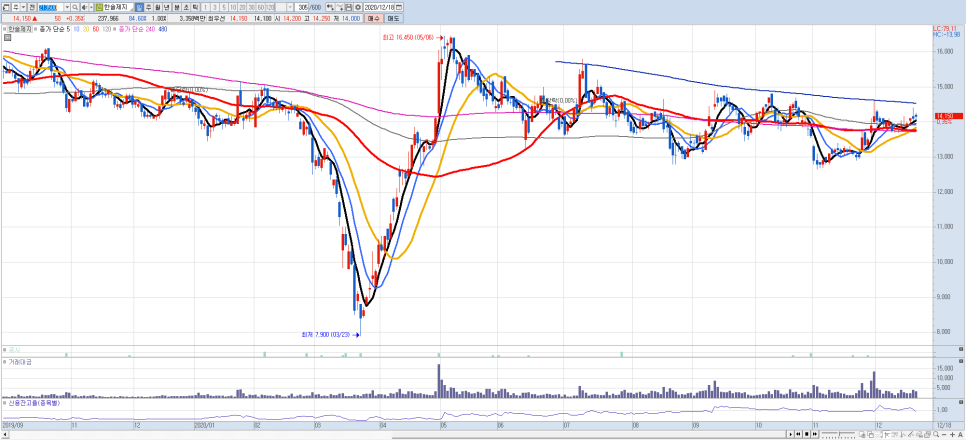Stop chart replay with the stop button

pyautogui.click(x=806, y=434)
